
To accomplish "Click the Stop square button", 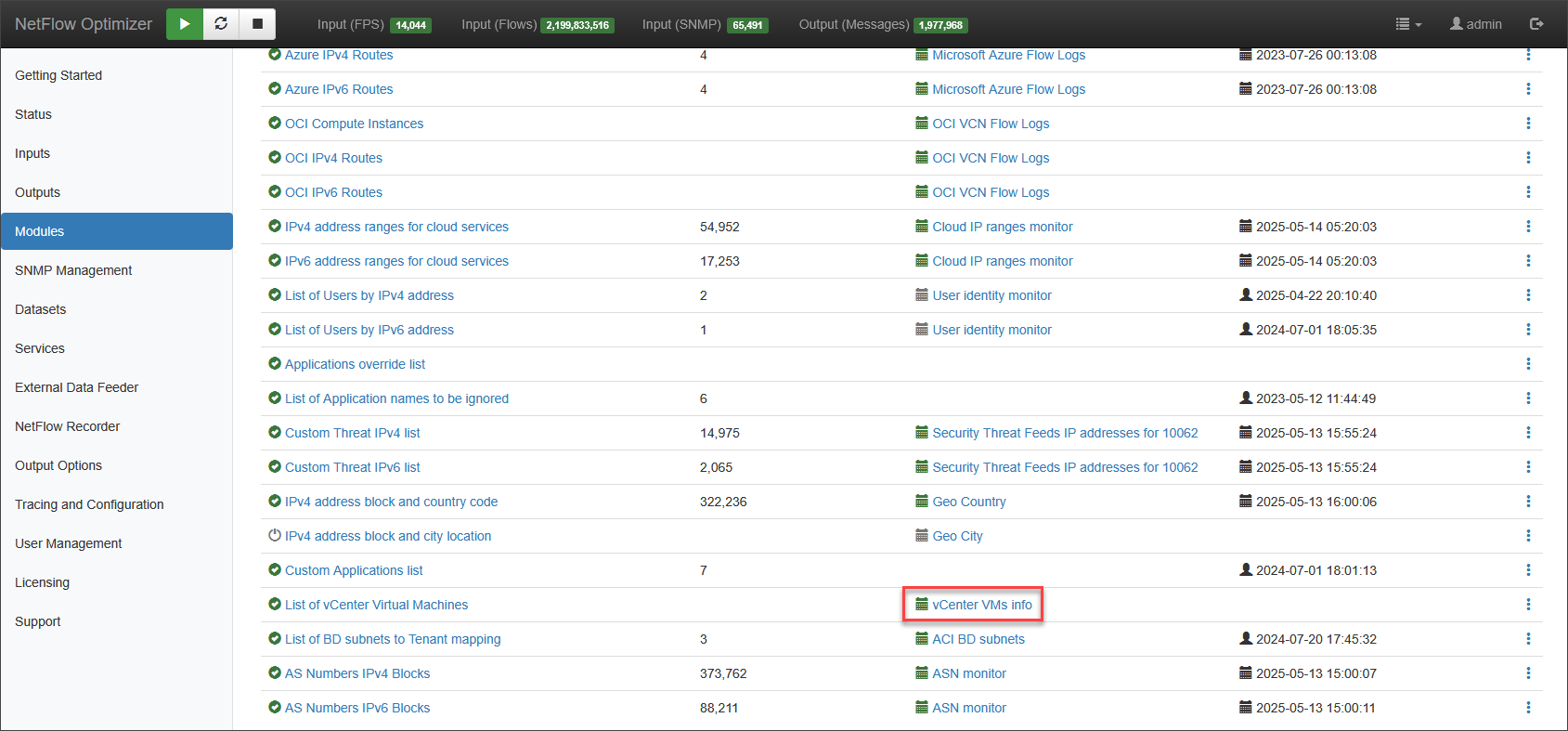I will tap(257, 24).
